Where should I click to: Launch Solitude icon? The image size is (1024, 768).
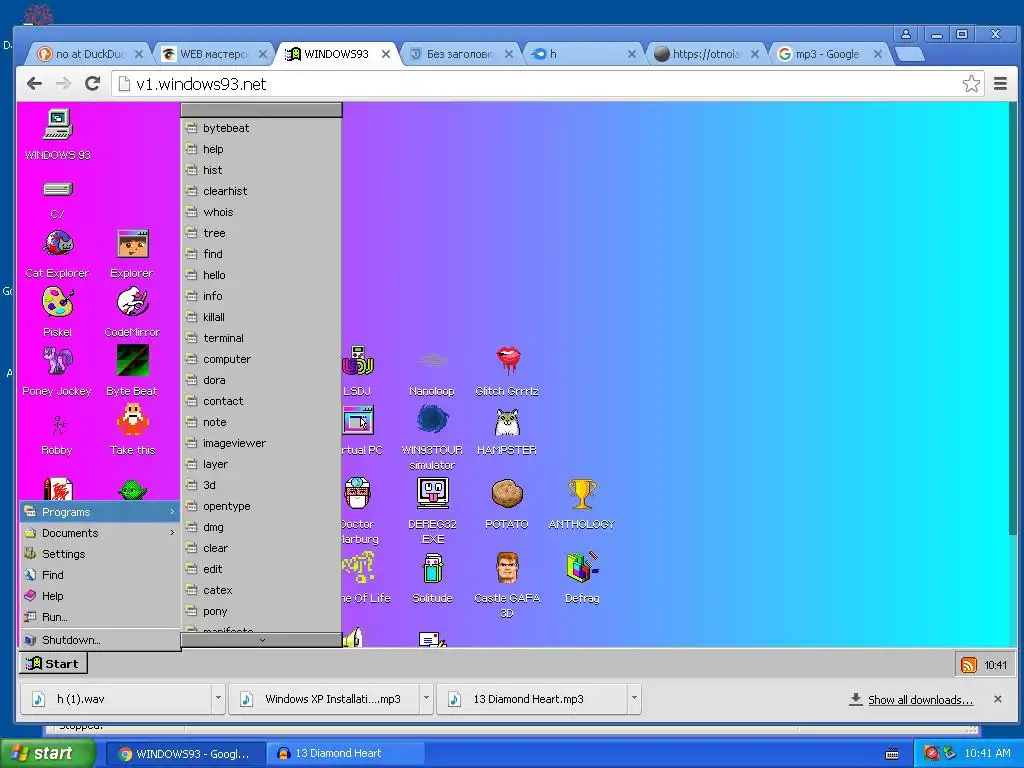(432, 568)
